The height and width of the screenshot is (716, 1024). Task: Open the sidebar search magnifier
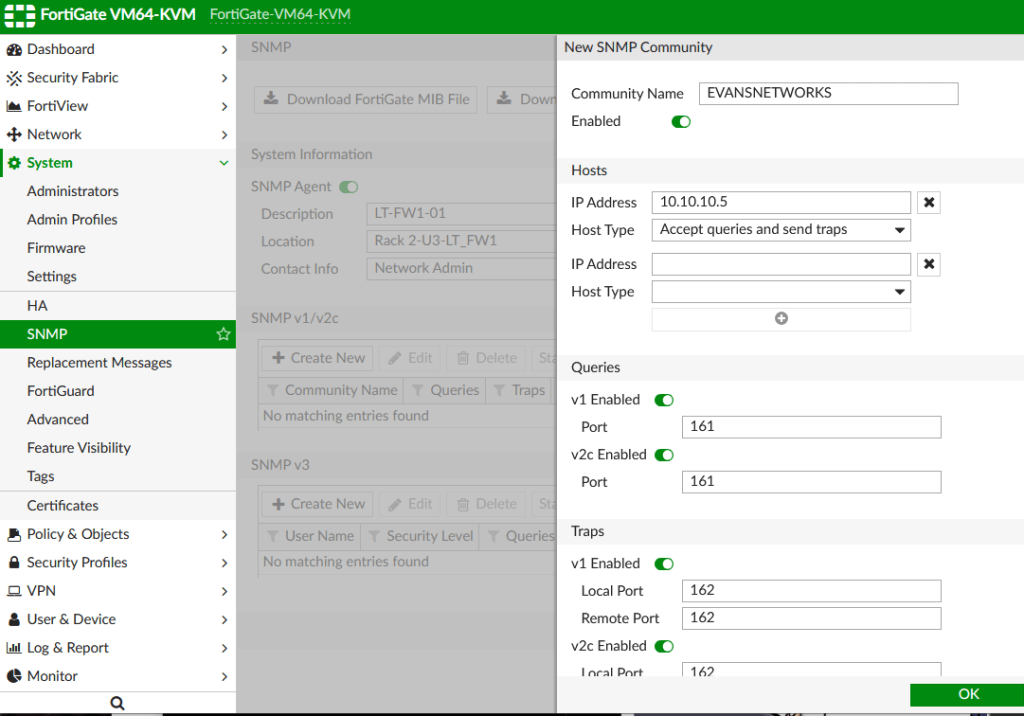coord(118,703)
